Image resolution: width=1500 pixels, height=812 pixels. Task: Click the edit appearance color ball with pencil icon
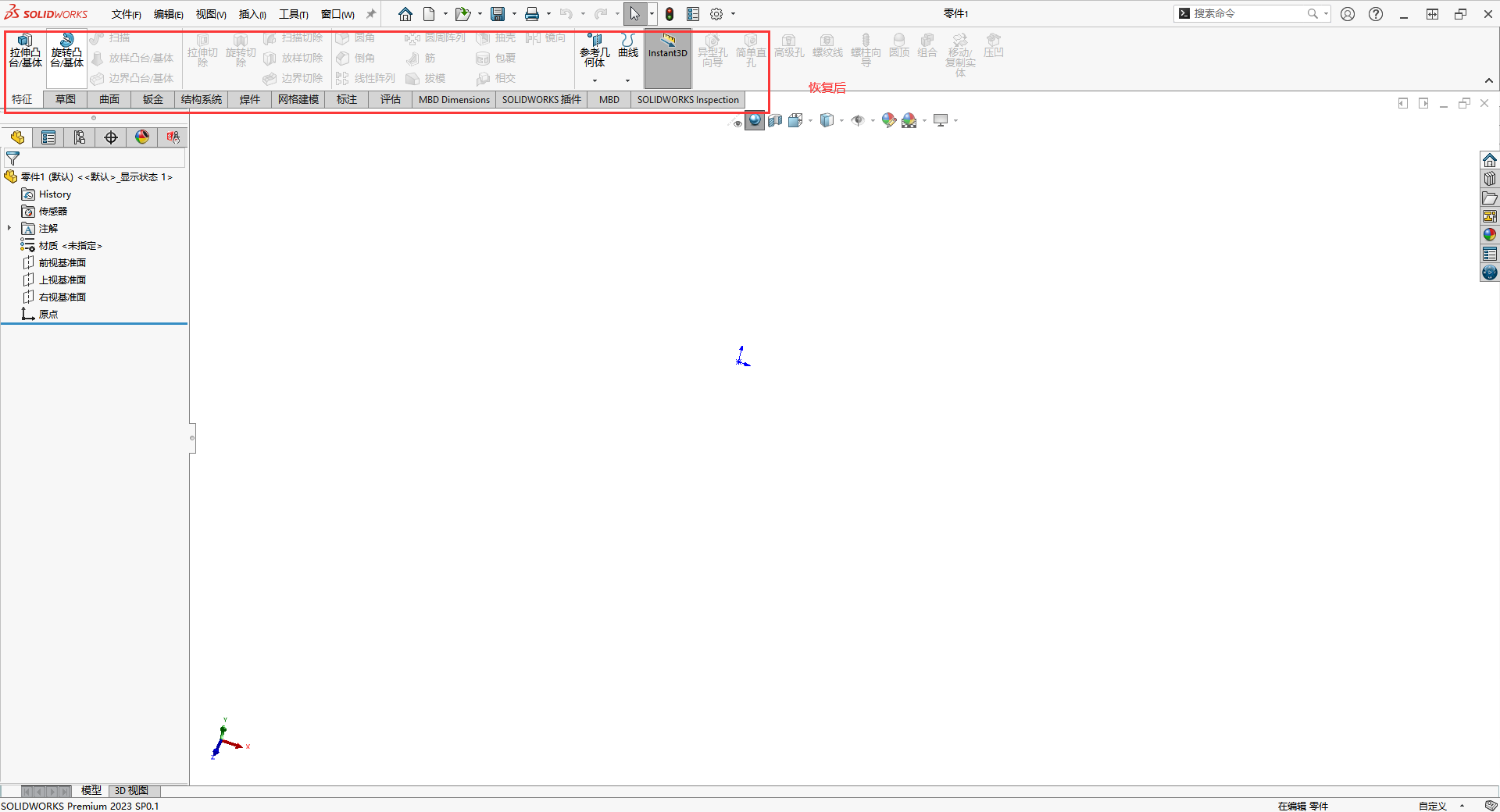(x=888, y=120)
